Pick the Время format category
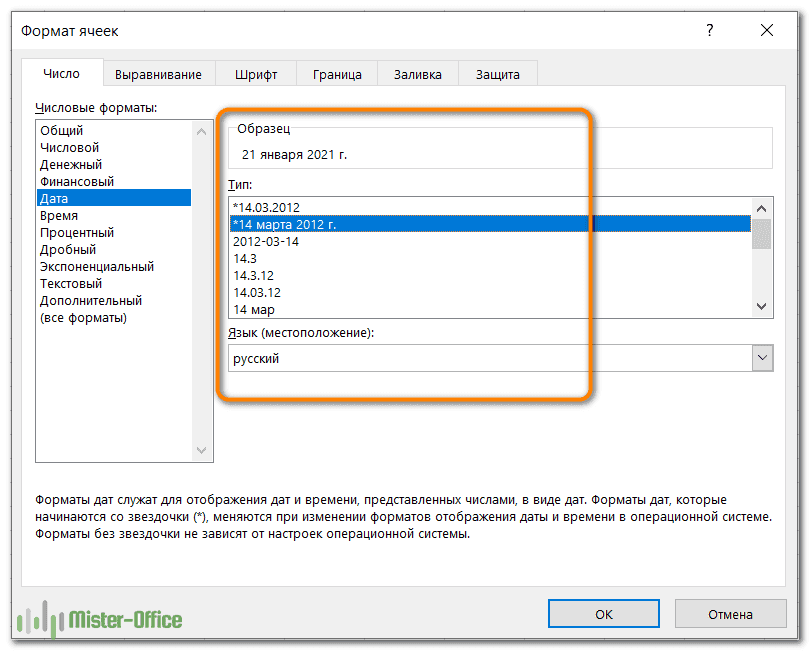Screen dimensions: 810x651 click(x=59, y=216)
